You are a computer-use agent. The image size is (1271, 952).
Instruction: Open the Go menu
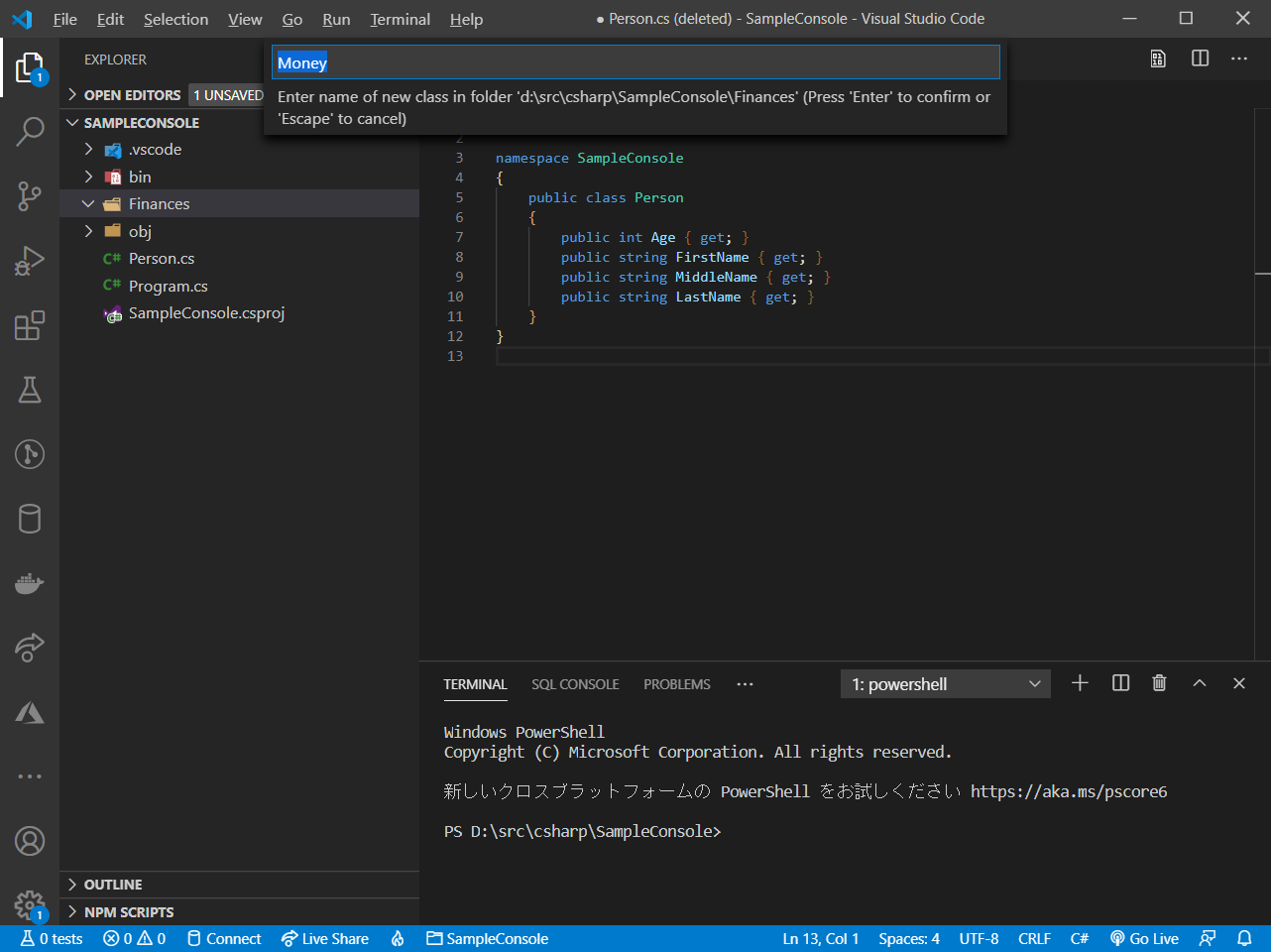pos(292,19)
